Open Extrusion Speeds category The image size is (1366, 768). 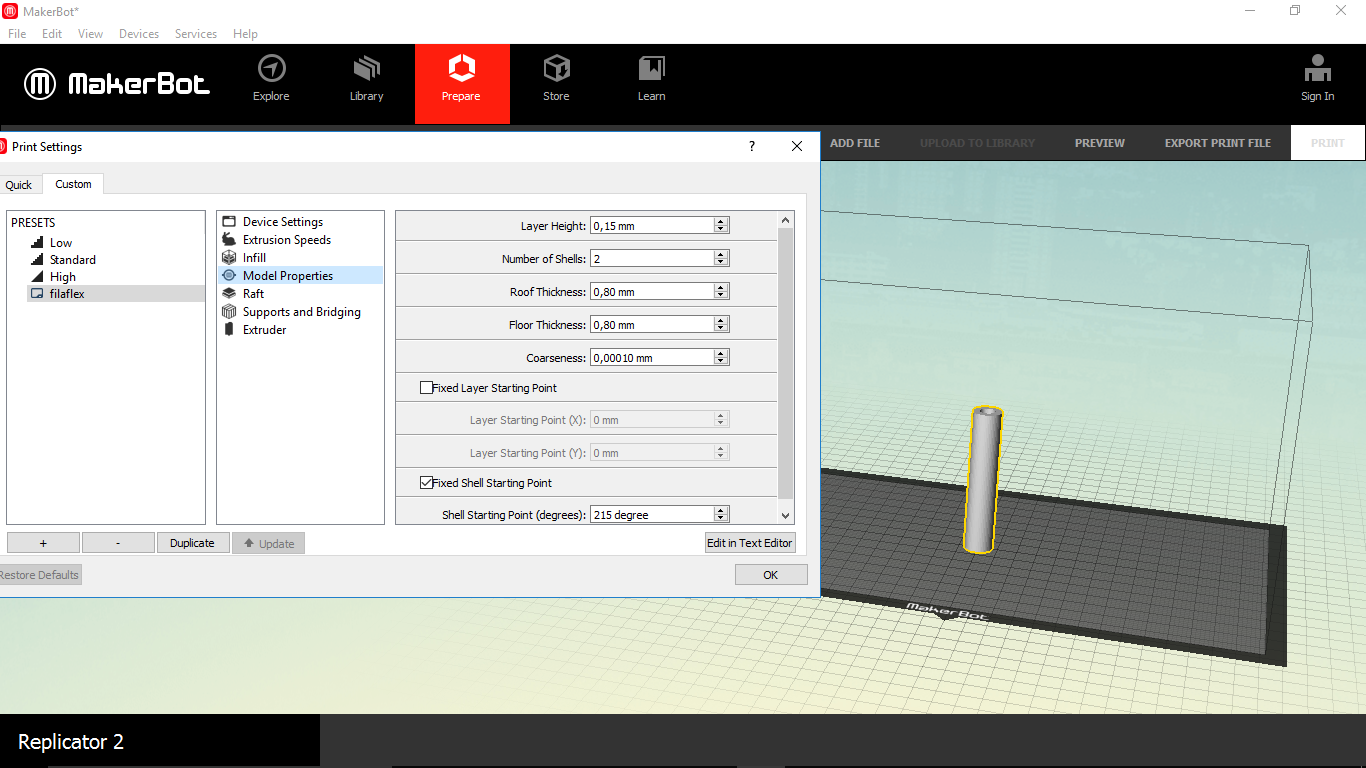[x=286, y=240]
